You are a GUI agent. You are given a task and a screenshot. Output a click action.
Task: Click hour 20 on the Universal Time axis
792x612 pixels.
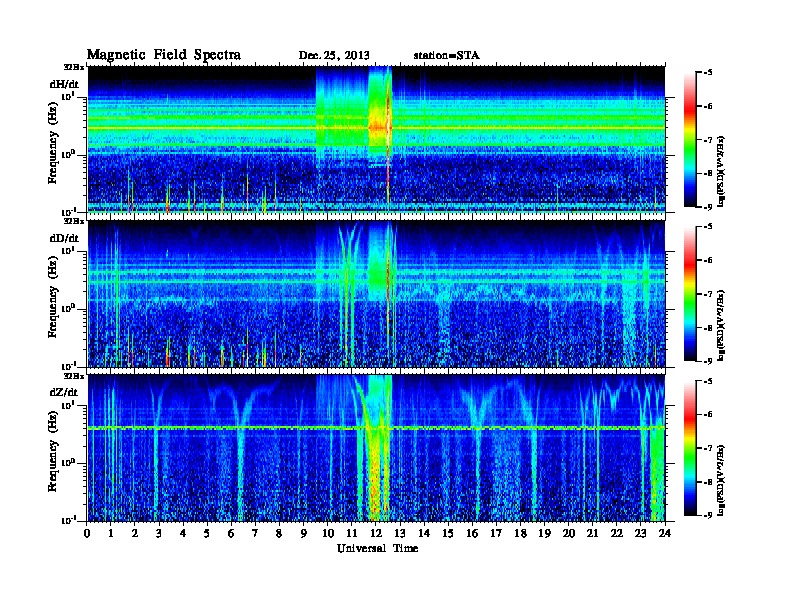point(568,533)
